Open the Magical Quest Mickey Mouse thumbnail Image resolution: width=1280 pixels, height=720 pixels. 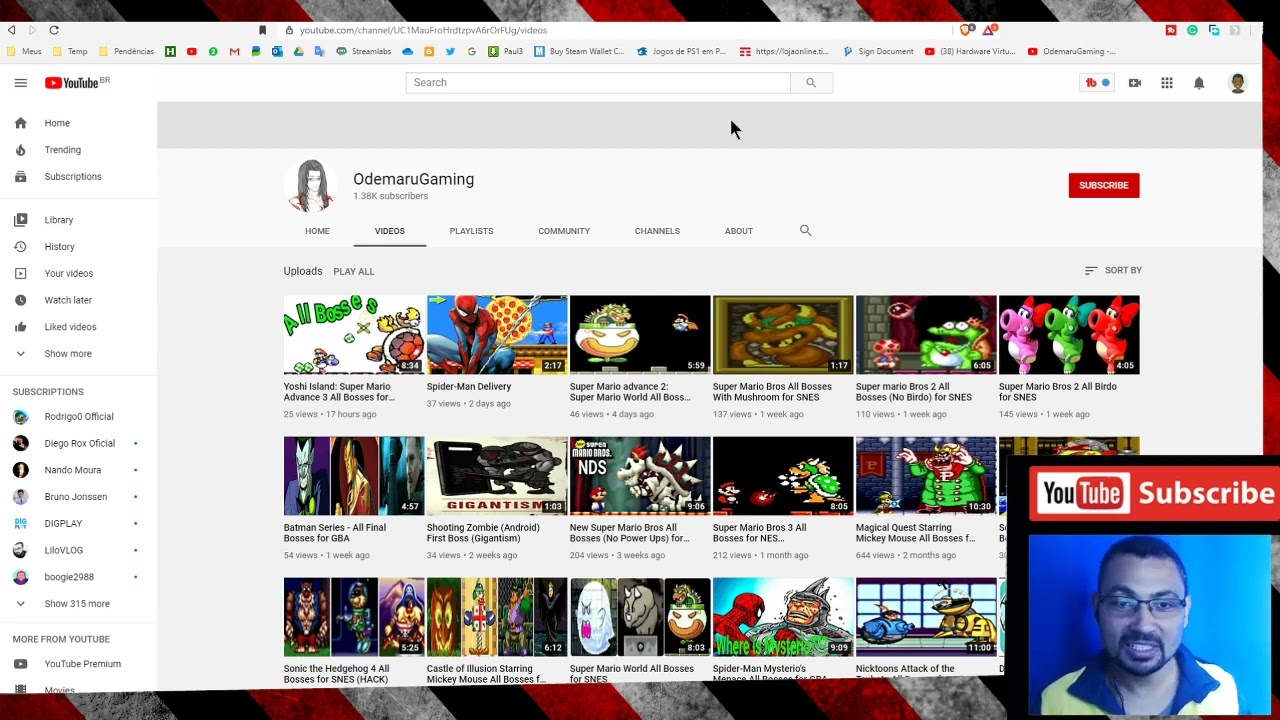click(x=926, y=476)
